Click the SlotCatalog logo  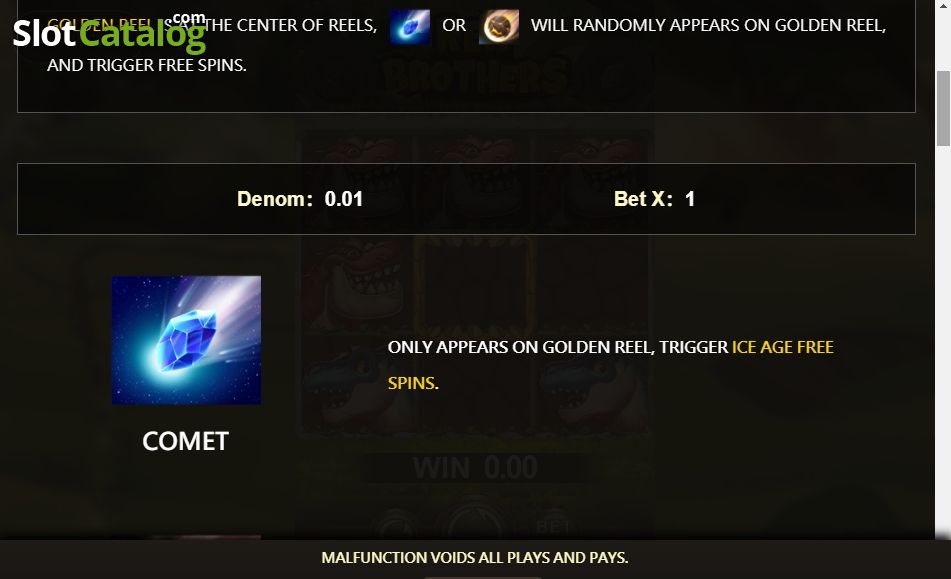[109, 32]
